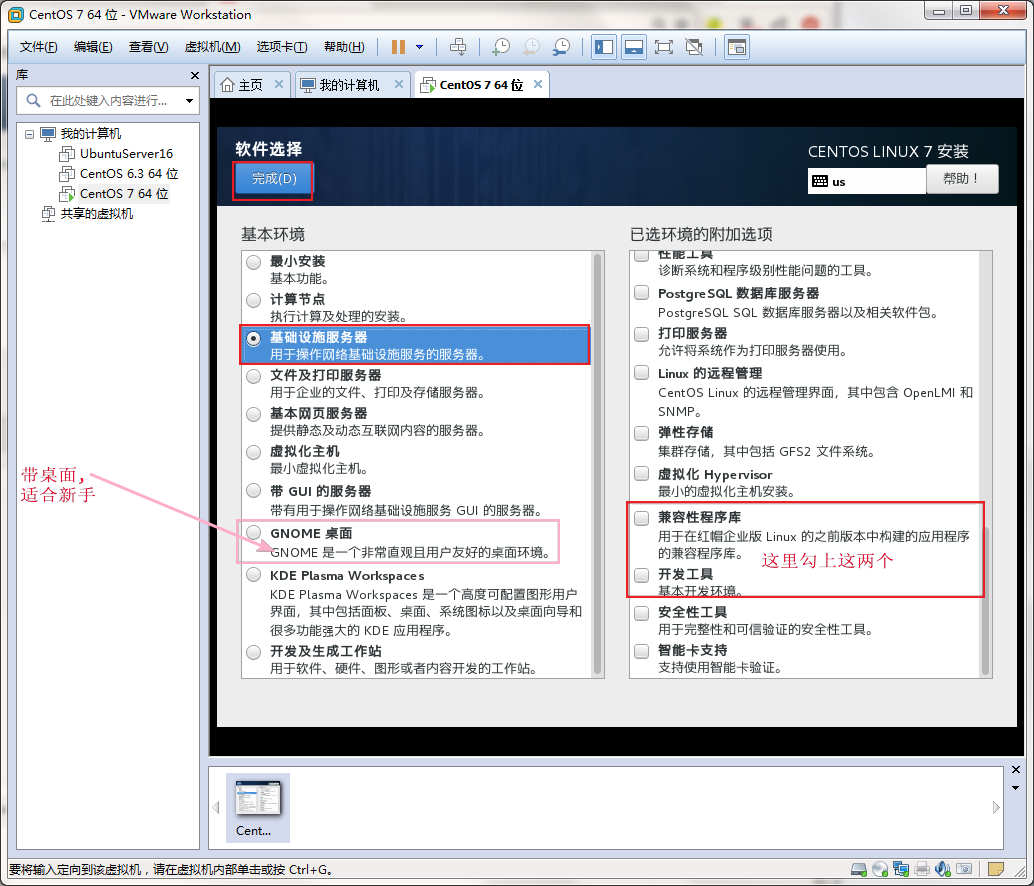Click the us keyboard layout indicator
The width and height of the screenshot is (1034, 886).
point(867,181)
